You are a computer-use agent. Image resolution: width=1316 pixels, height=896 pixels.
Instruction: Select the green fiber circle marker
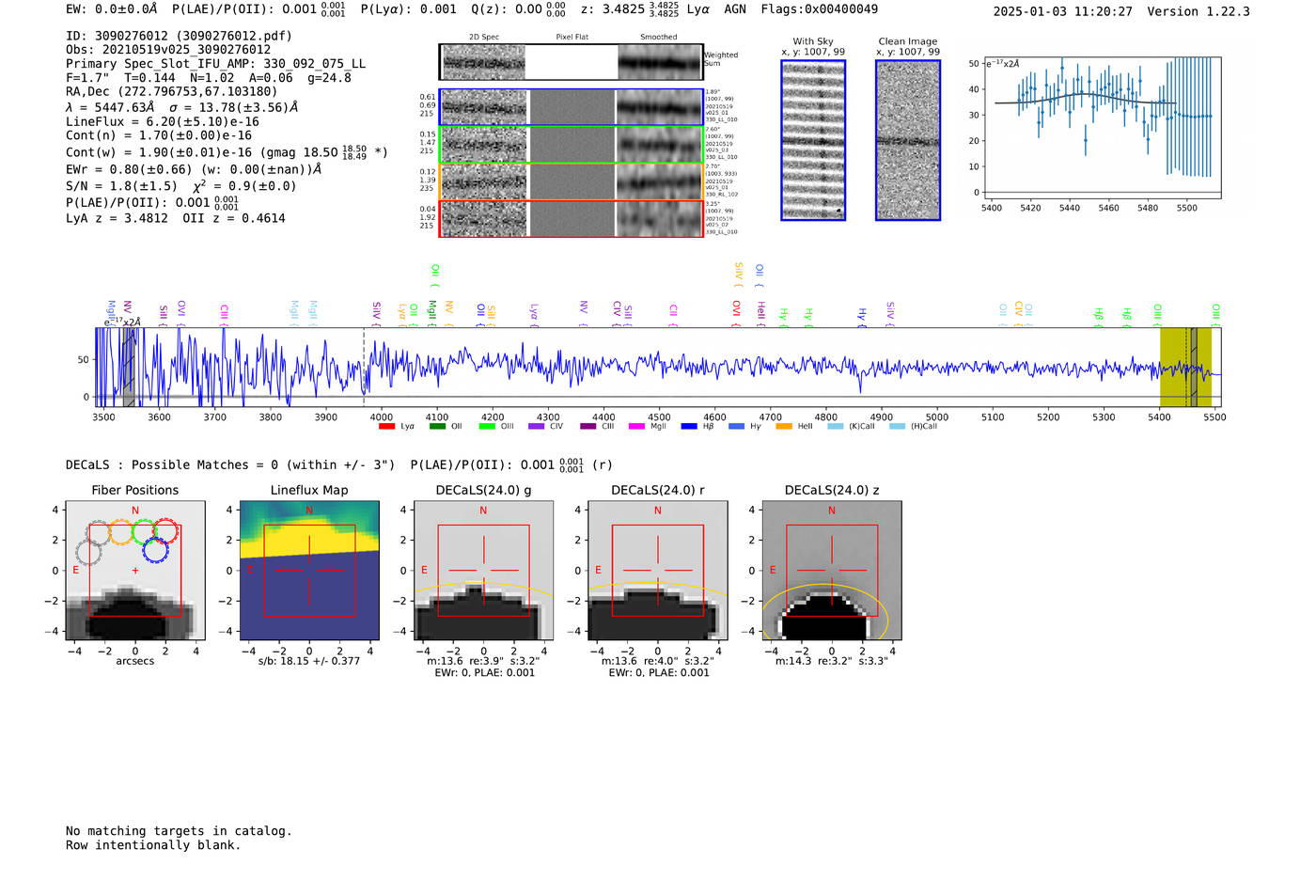tap(144, 533)
